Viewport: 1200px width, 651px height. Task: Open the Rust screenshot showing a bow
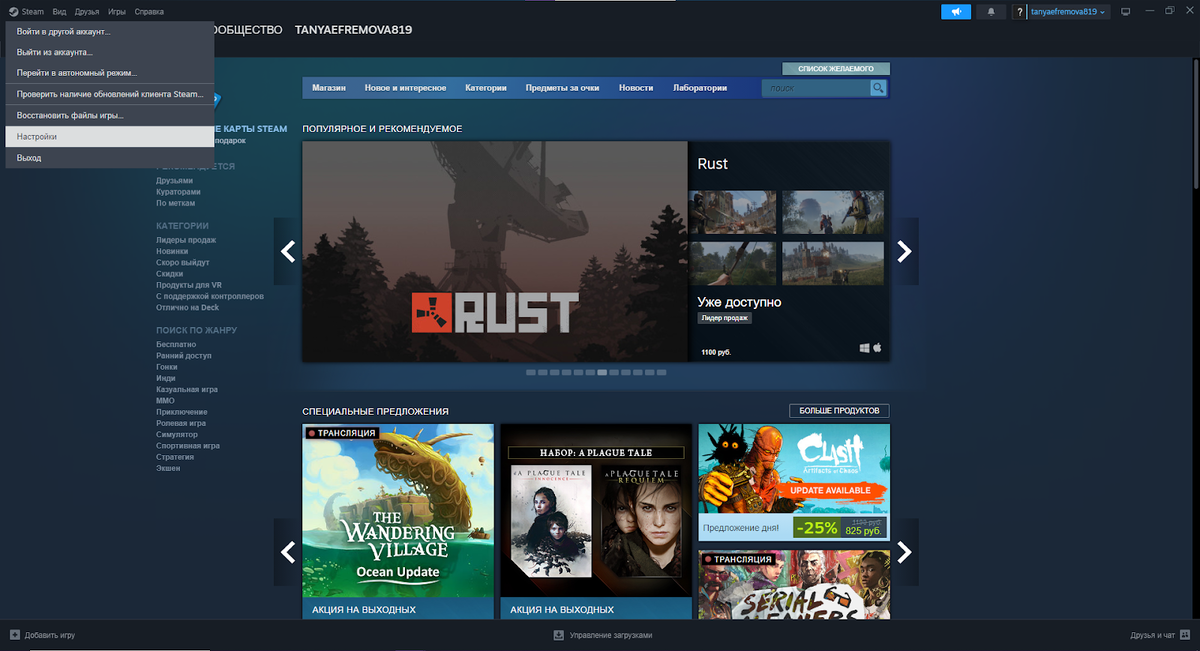[732, 264]
